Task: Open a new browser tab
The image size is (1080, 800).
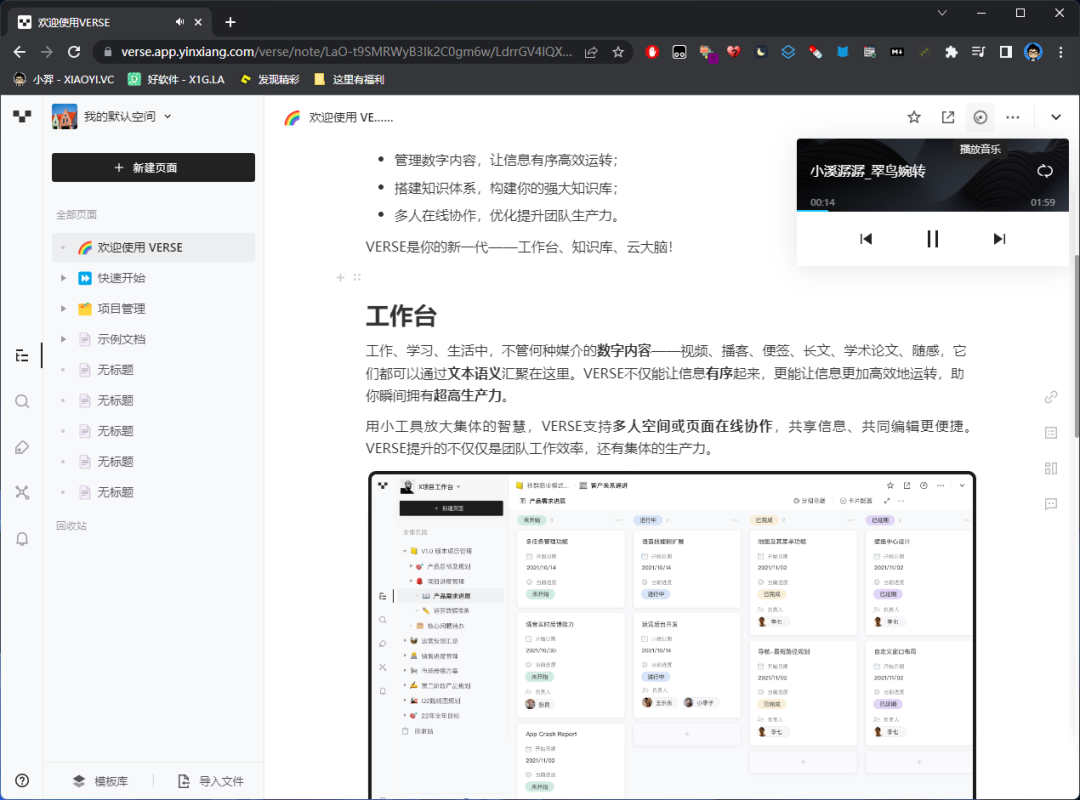Action: click(x=231, y=22)
